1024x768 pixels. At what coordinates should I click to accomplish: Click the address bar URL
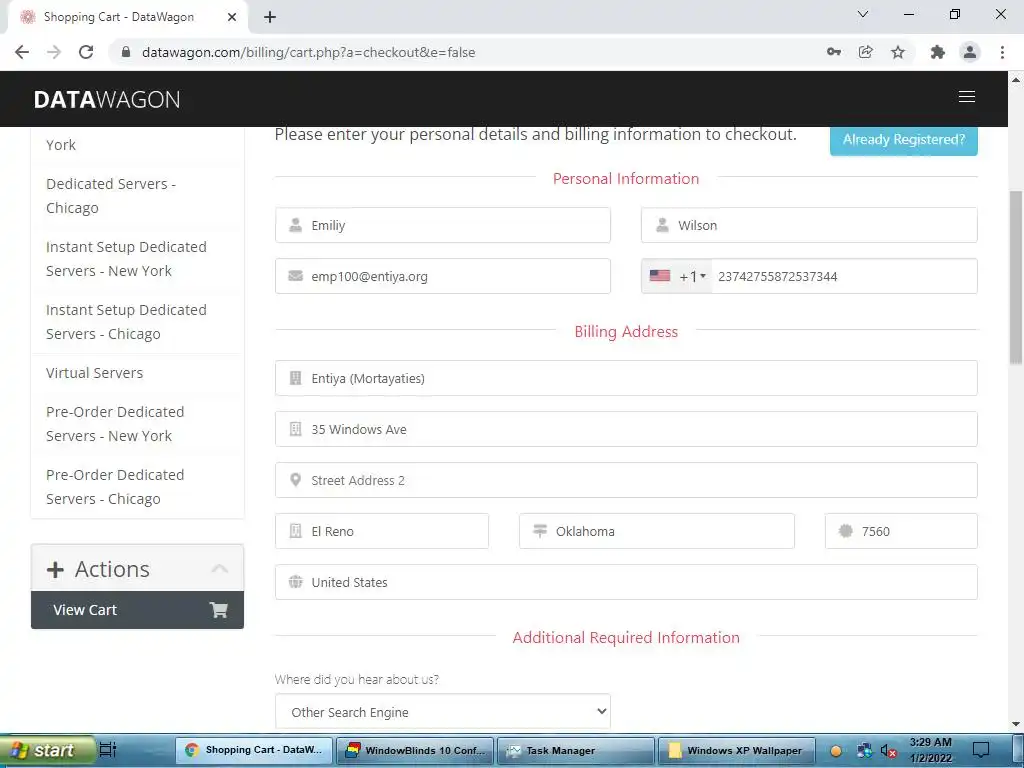click(x=308, y=52)
